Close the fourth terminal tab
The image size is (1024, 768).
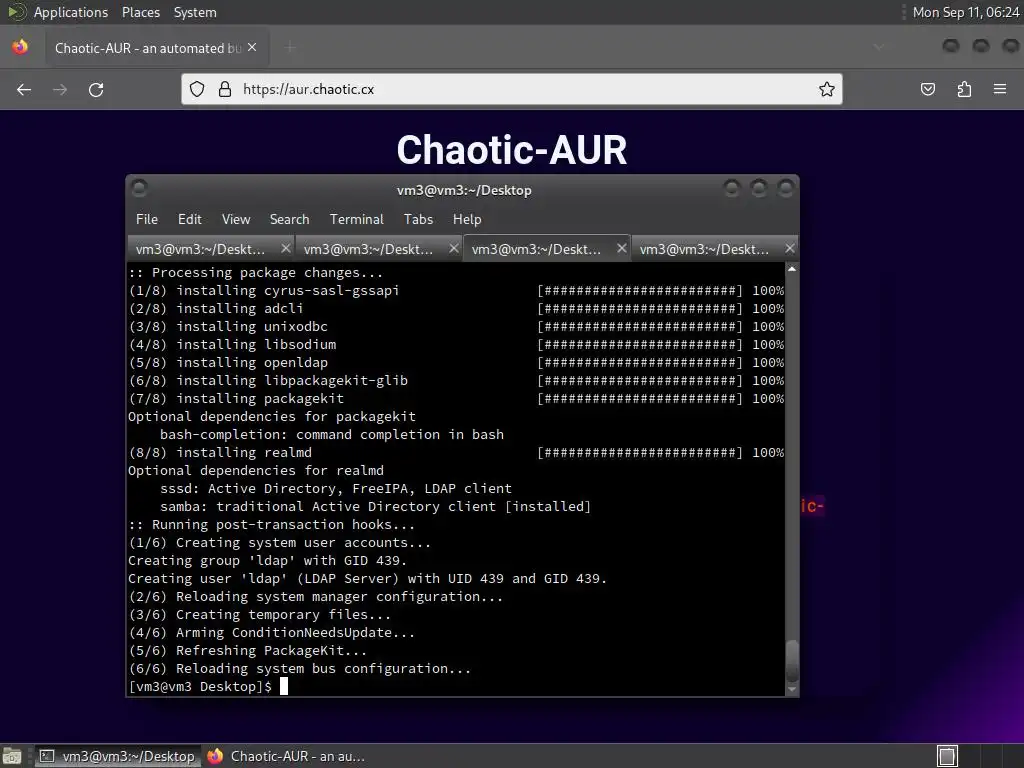(790, 248)
